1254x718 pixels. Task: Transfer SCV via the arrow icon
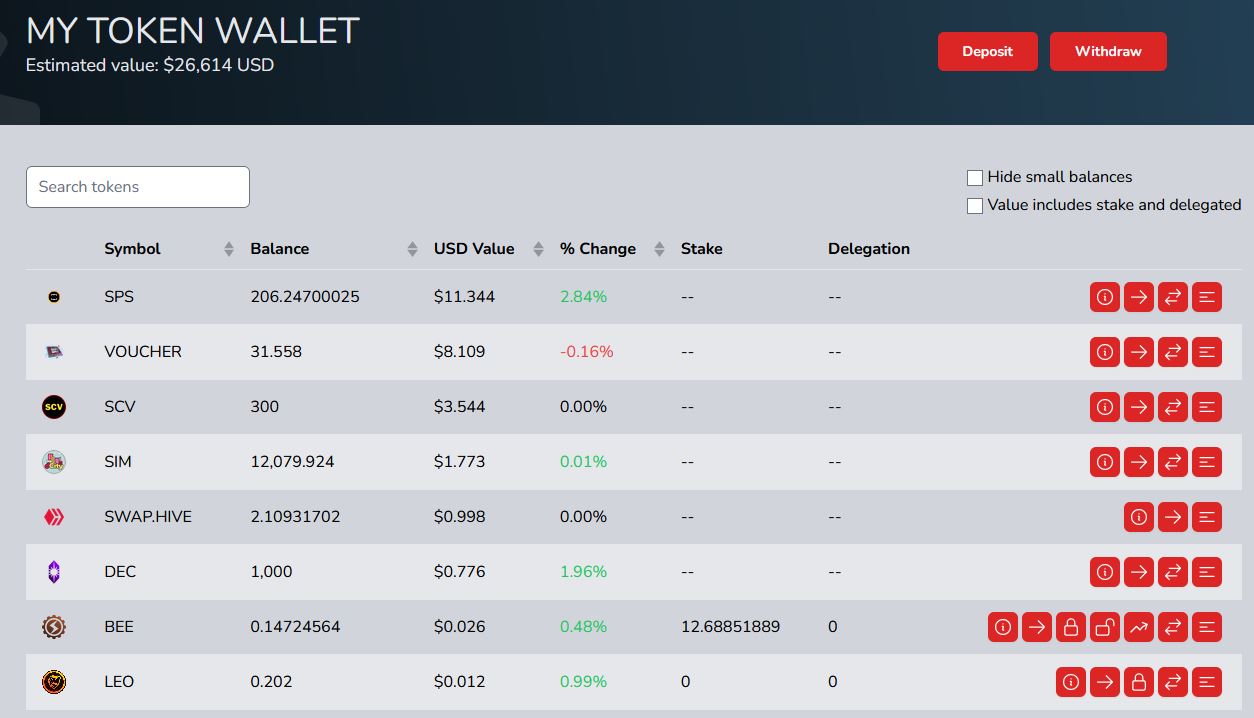point(1139,407)
